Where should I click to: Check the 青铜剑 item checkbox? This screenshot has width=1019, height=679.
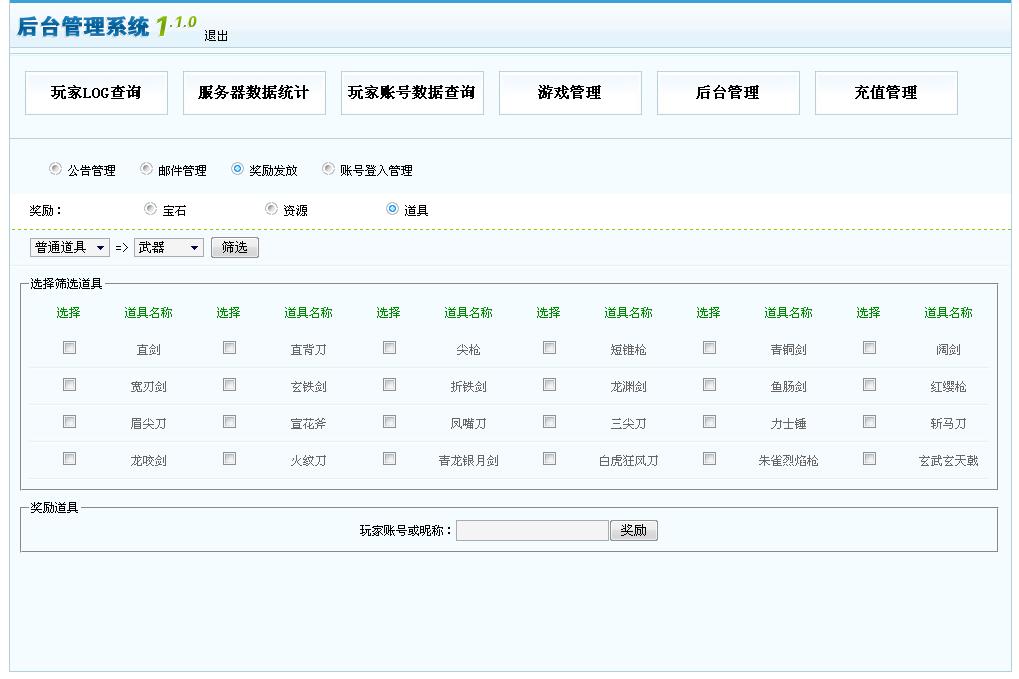point(709,348)
